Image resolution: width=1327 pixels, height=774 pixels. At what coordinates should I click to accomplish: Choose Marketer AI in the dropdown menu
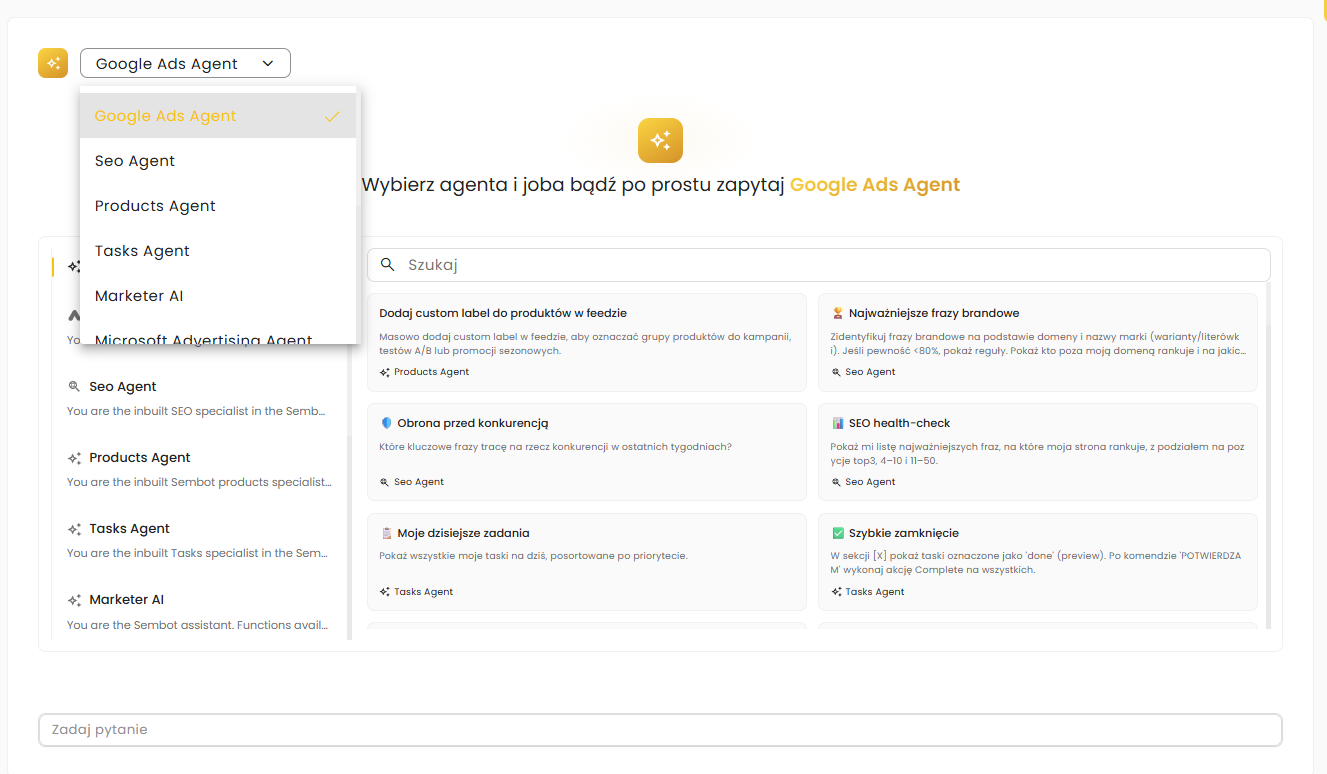point(218,296)
